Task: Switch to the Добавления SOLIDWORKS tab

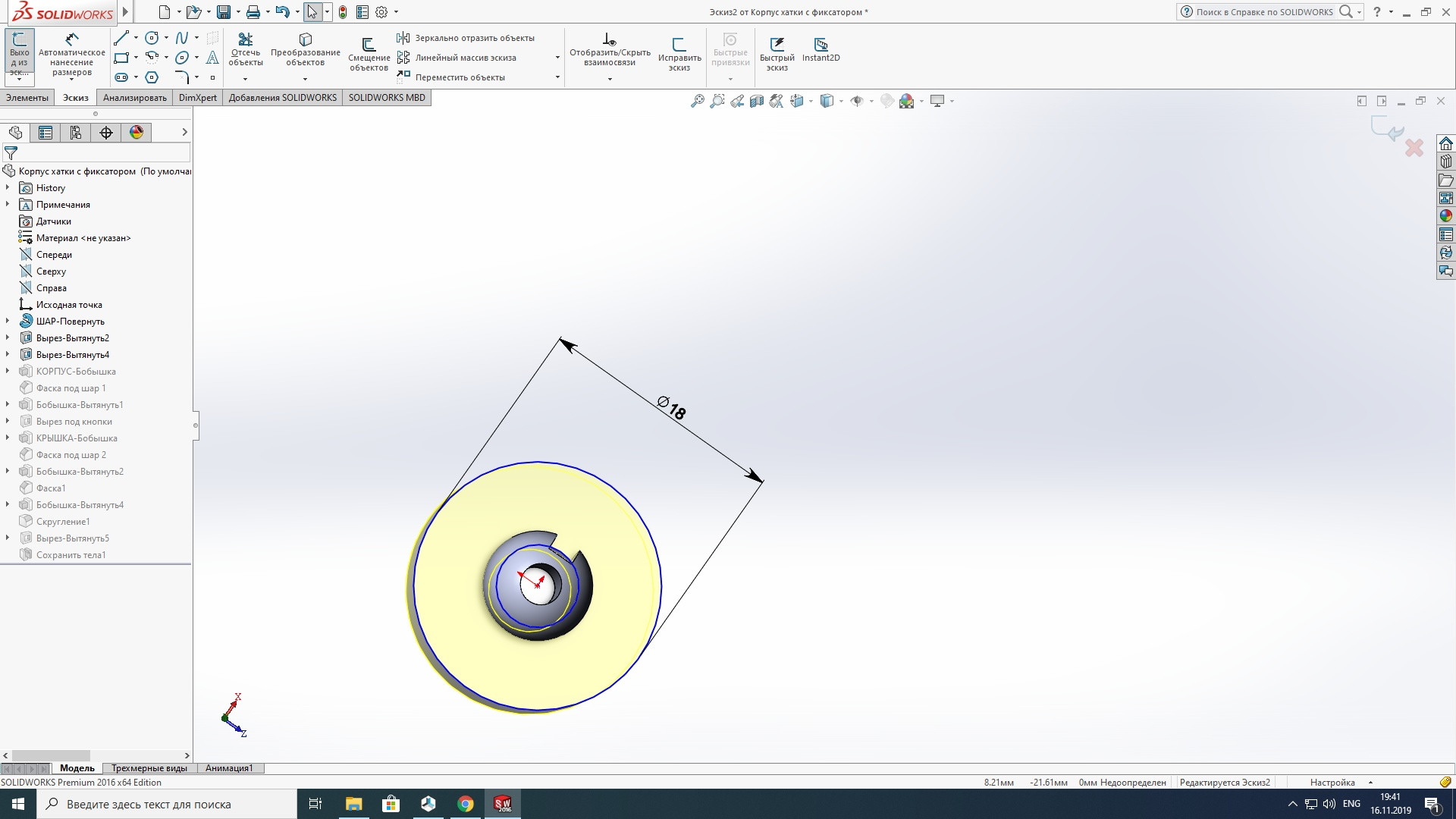Action: pyautogui.click(x=283, y=98)
